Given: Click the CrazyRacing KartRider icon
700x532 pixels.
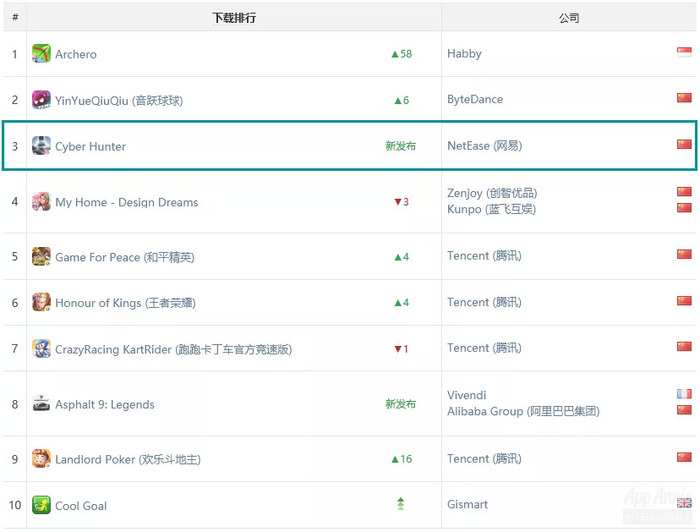Looking at the screenshot, I should coord(41,349).
